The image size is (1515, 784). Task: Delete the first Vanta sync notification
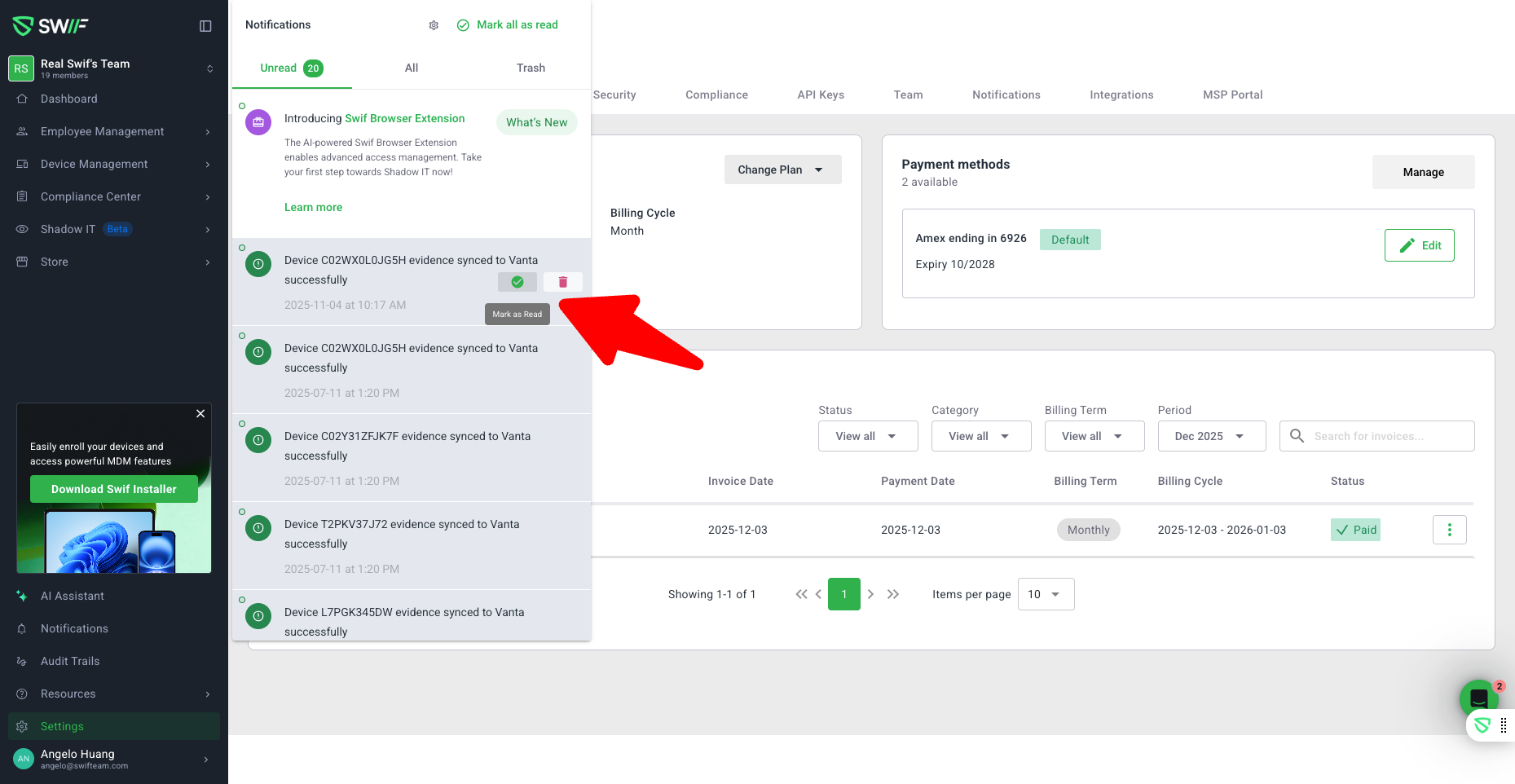click(x=562, y=282)
